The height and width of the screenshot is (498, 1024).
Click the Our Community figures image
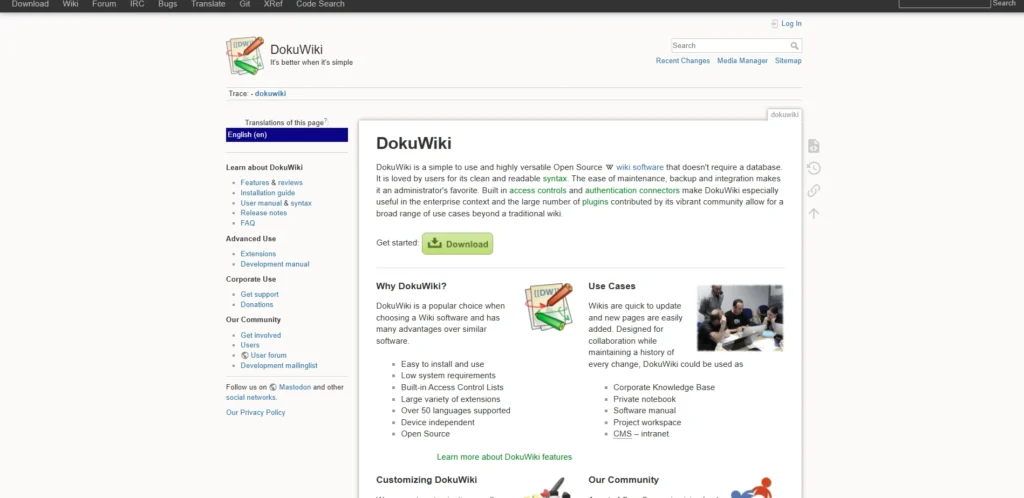[x=752, y=488]
